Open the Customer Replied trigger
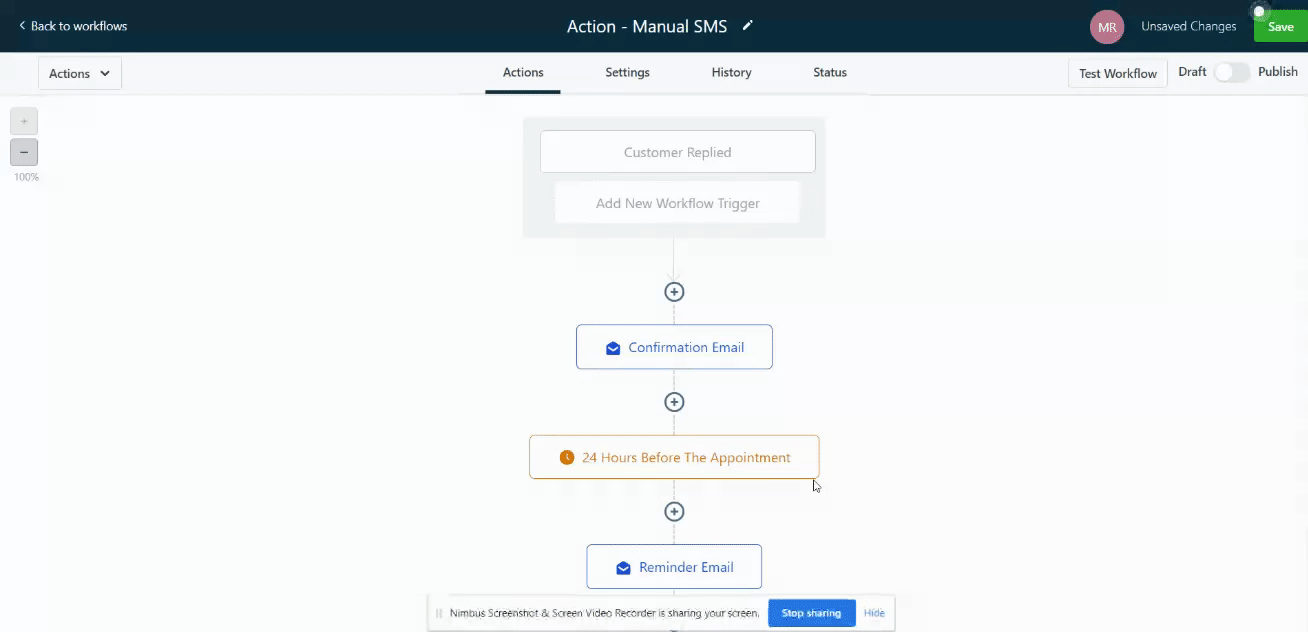The height and width of the screenshot is (632, 1308). [x=678, y=152]
